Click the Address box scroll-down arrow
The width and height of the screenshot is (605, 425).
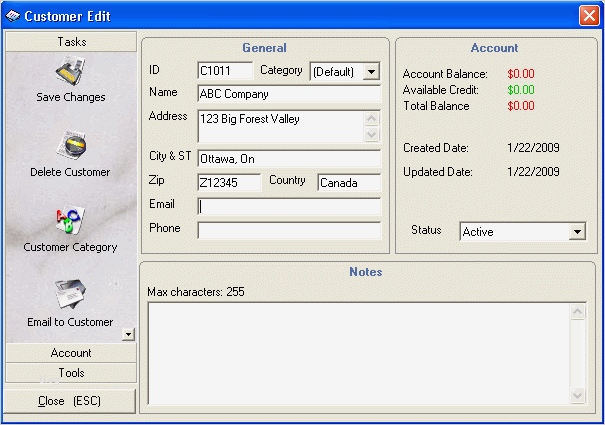tap(372, 134)
